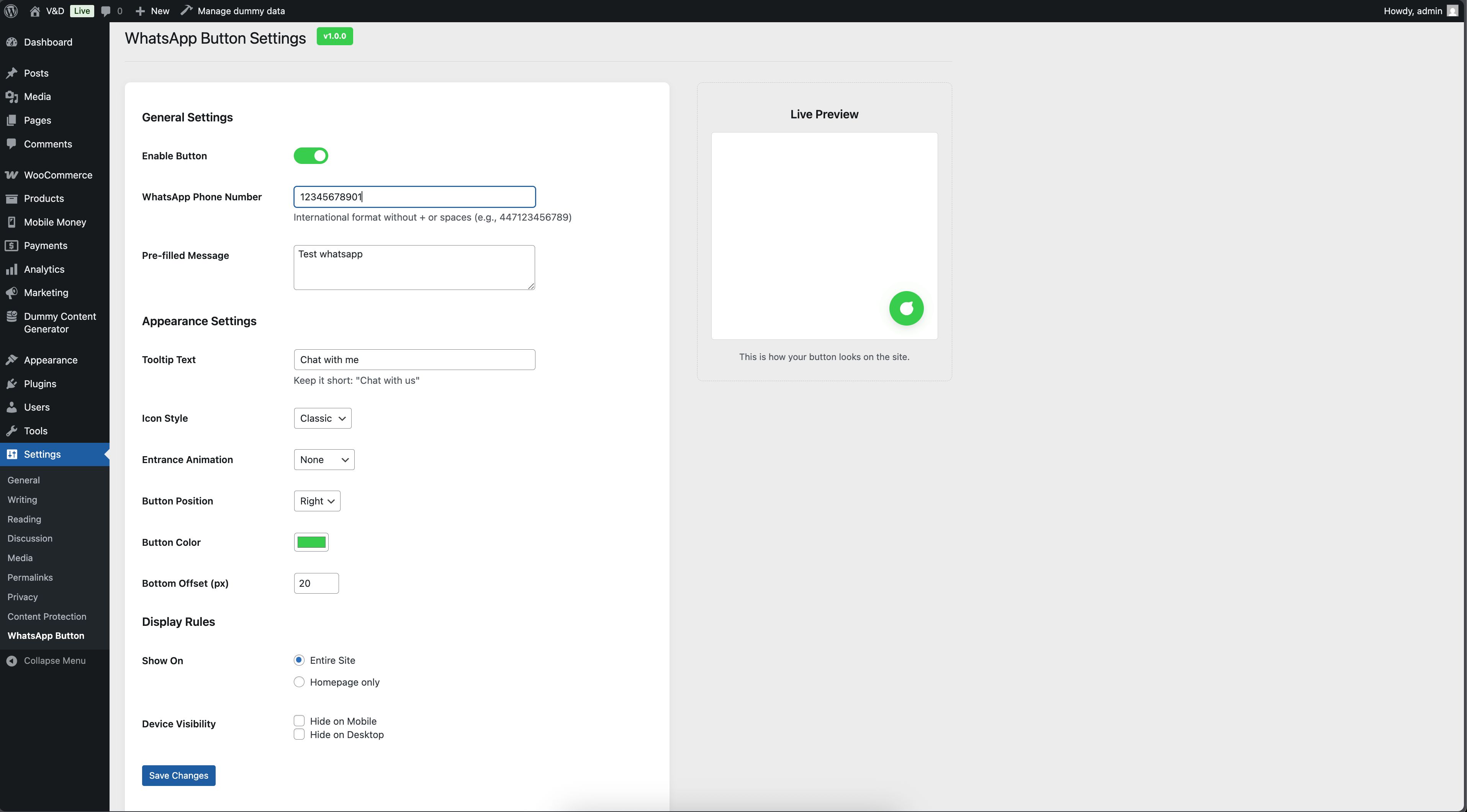Click the WordPress logo icon
The width and height of the screenshot is (1467, 812).
[11, 11]
